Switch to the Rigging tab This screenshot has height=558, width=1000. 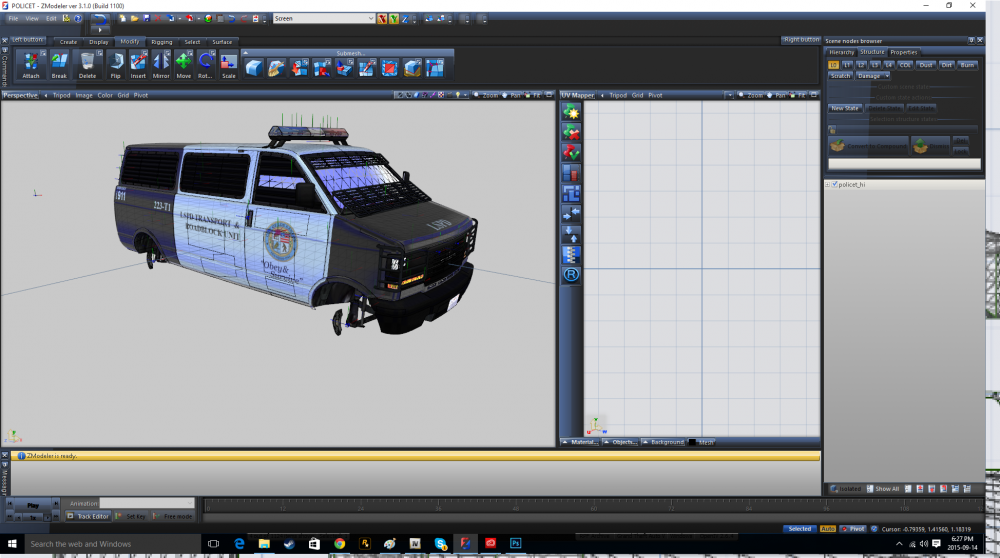(x=161, y=42)
